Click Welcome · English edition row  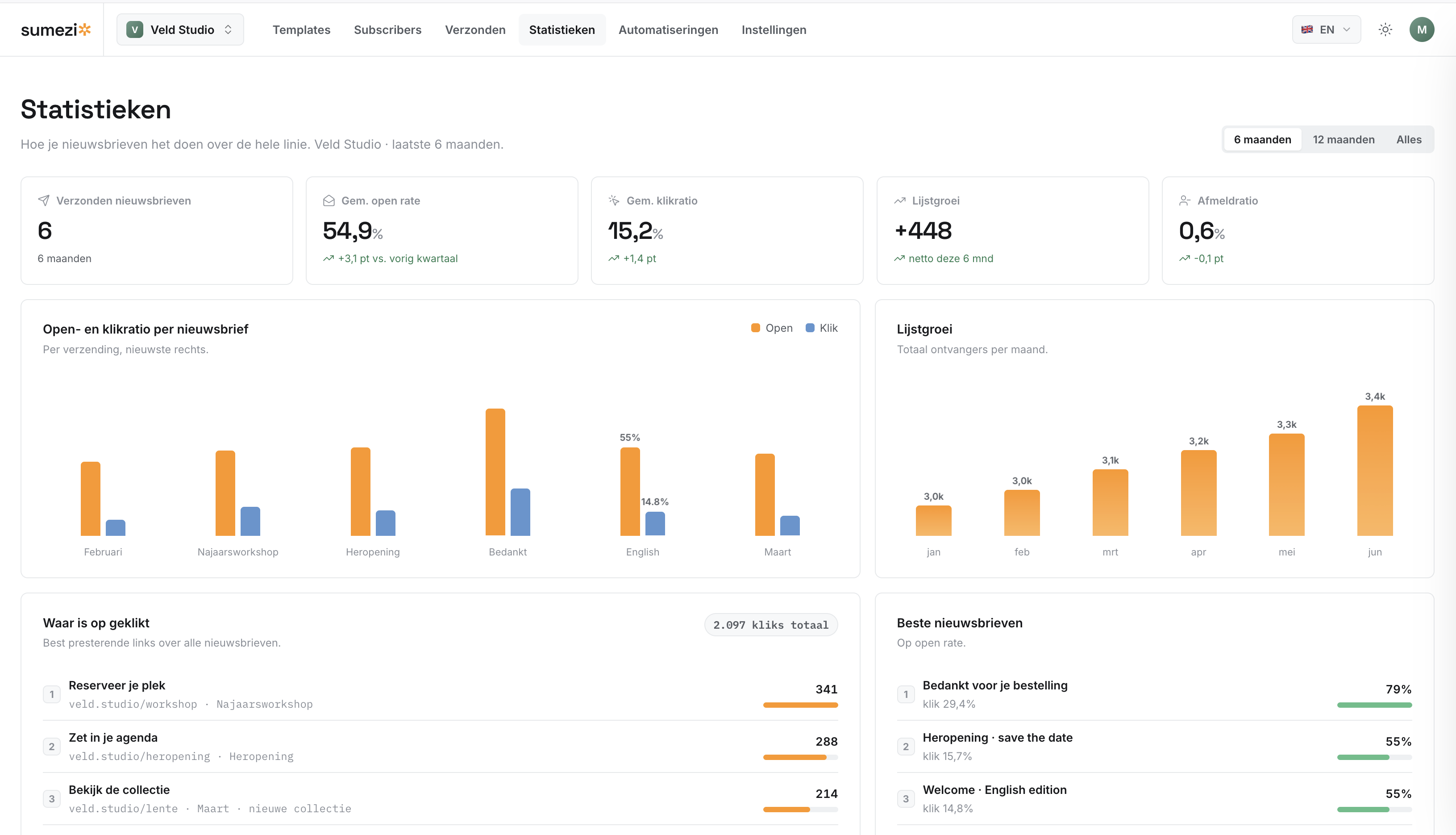tap(1154, 799)
